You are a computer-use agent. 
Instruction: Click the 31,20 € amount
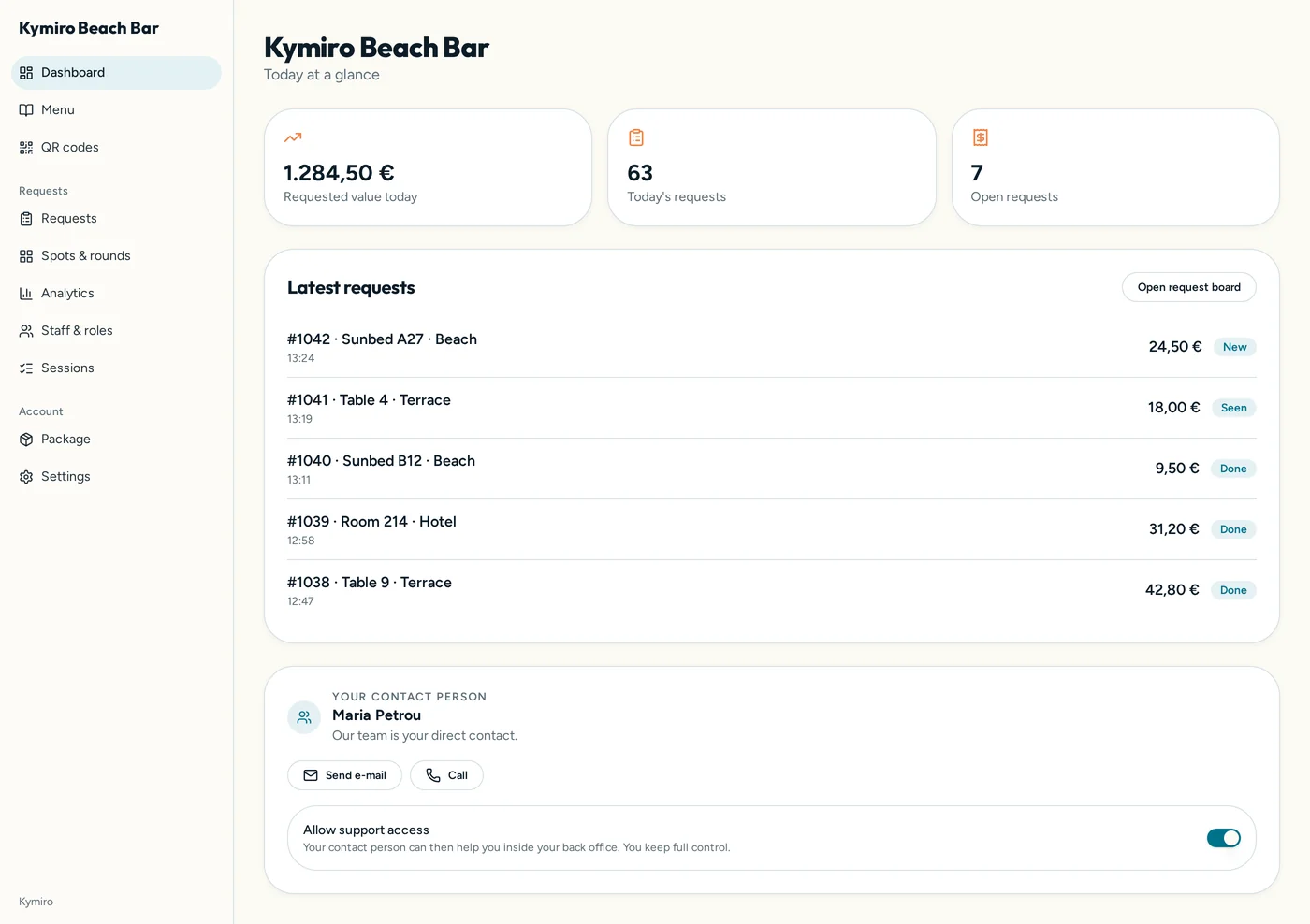click(x=1173, y=529)
